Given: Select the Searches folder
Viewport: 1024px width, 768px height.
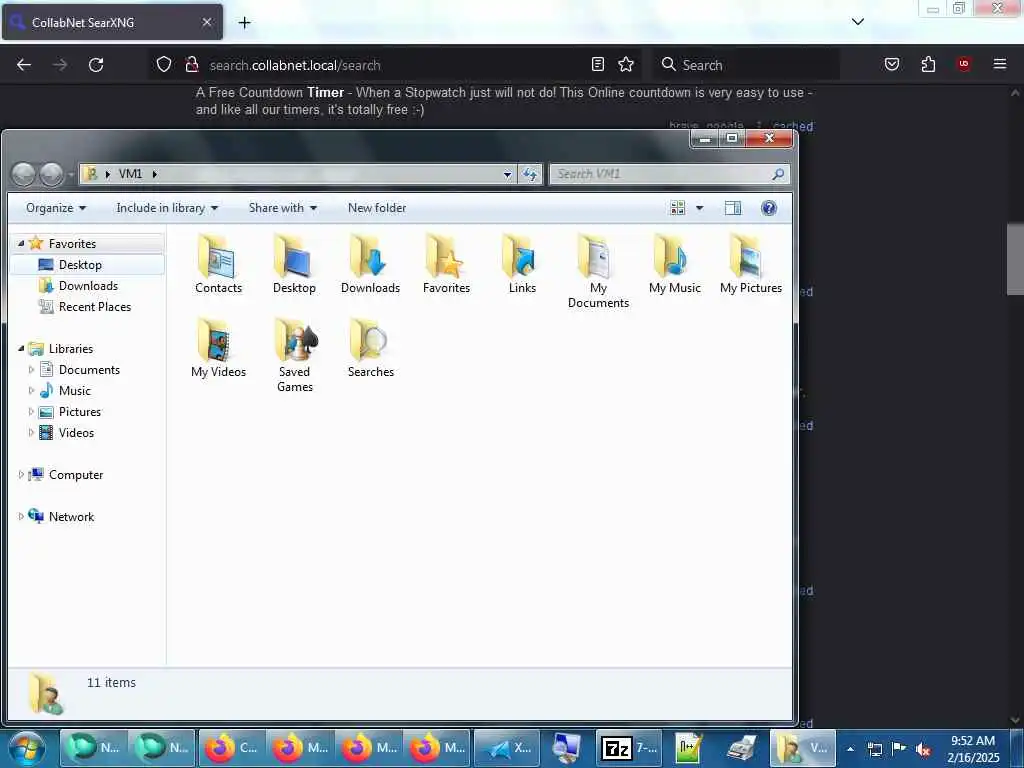Looking at the screenshot, I should (370, 349).
